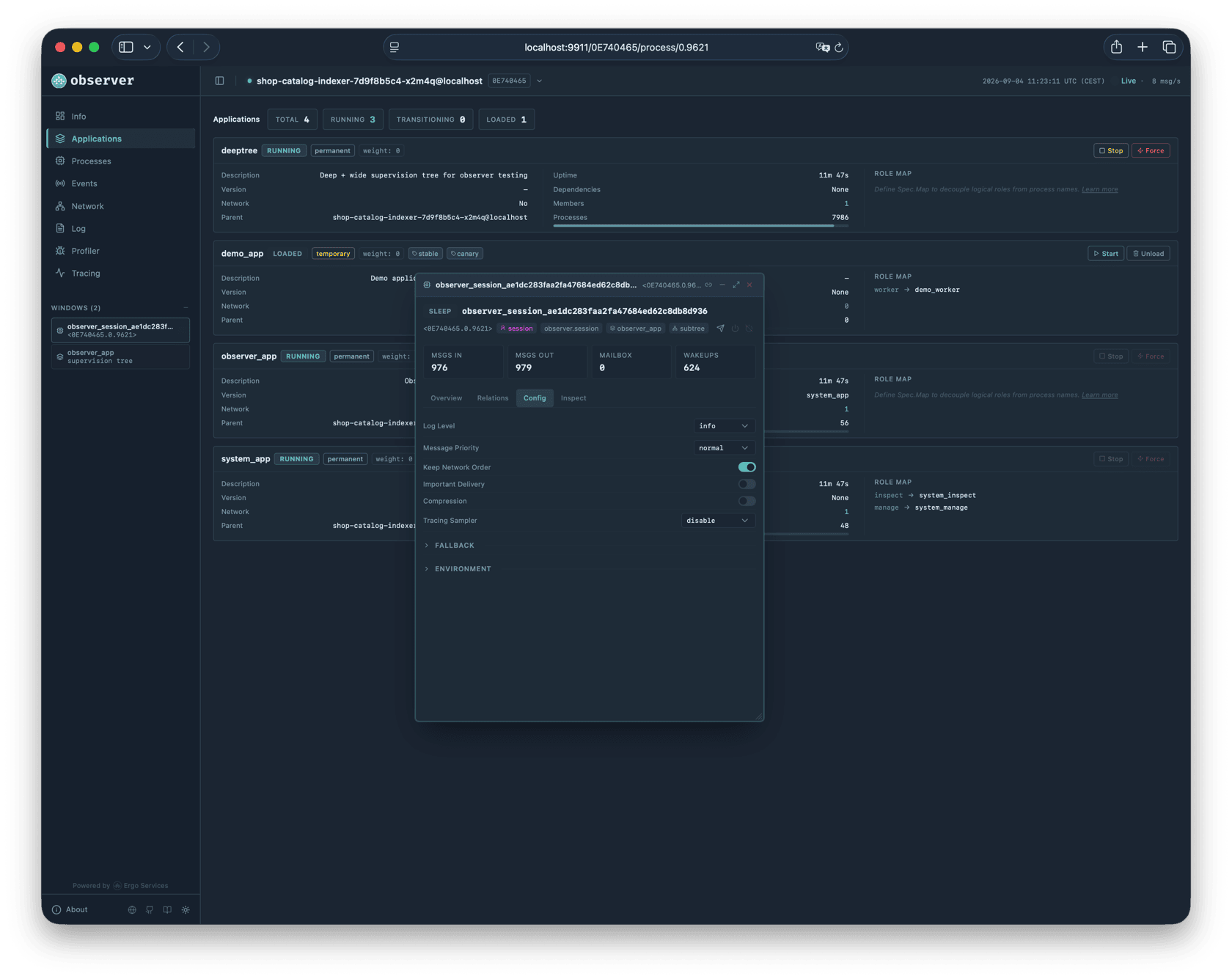
Task: Expand the process window with arrows icon
Action: click(736, 285)
